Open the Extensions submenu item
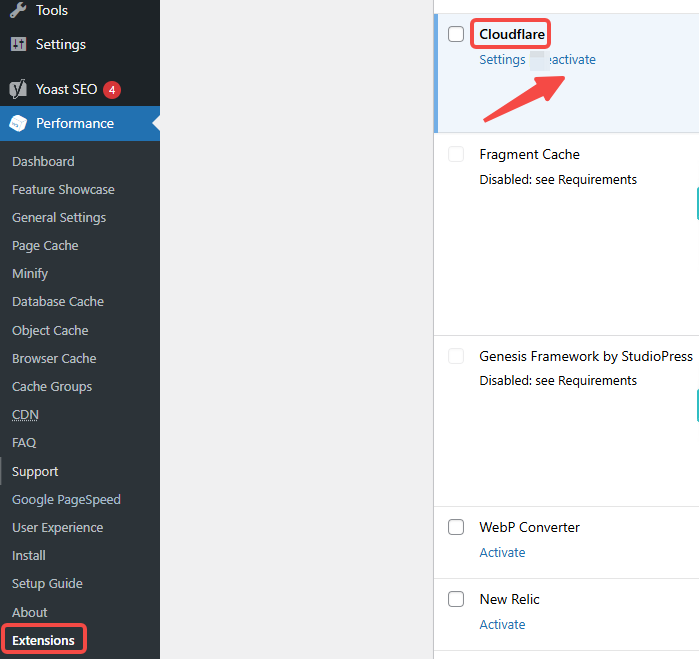Viewport: 699px width, 659px height. pyautogui.click(x=43, y=640)
